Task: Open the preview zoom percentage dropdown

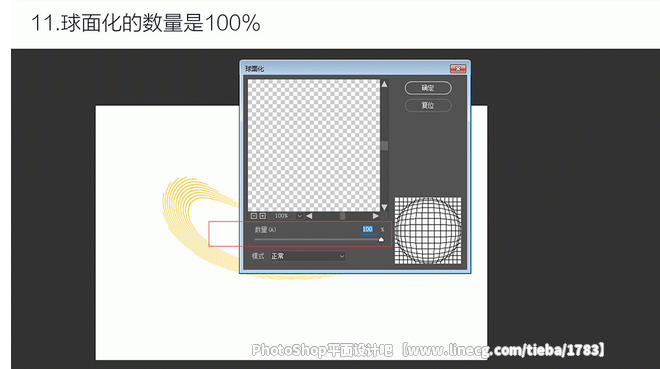Action: 299,216
